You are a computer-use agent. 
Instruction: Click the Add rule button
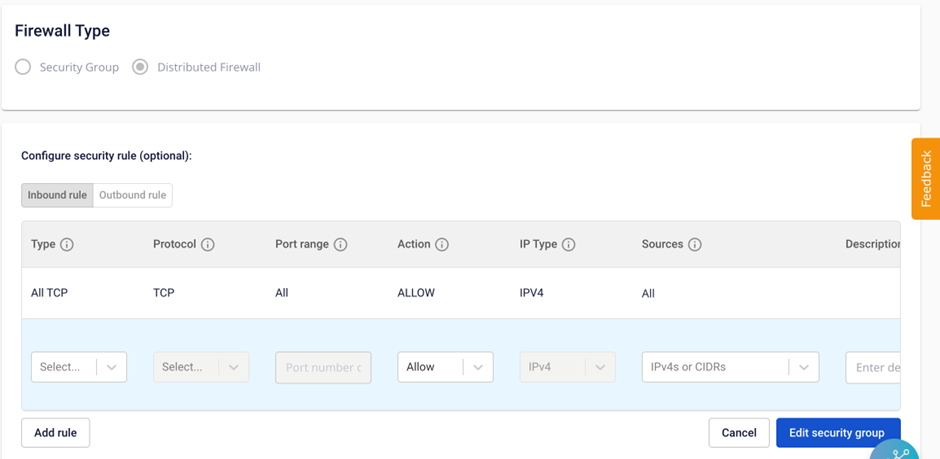pos(56,432)
